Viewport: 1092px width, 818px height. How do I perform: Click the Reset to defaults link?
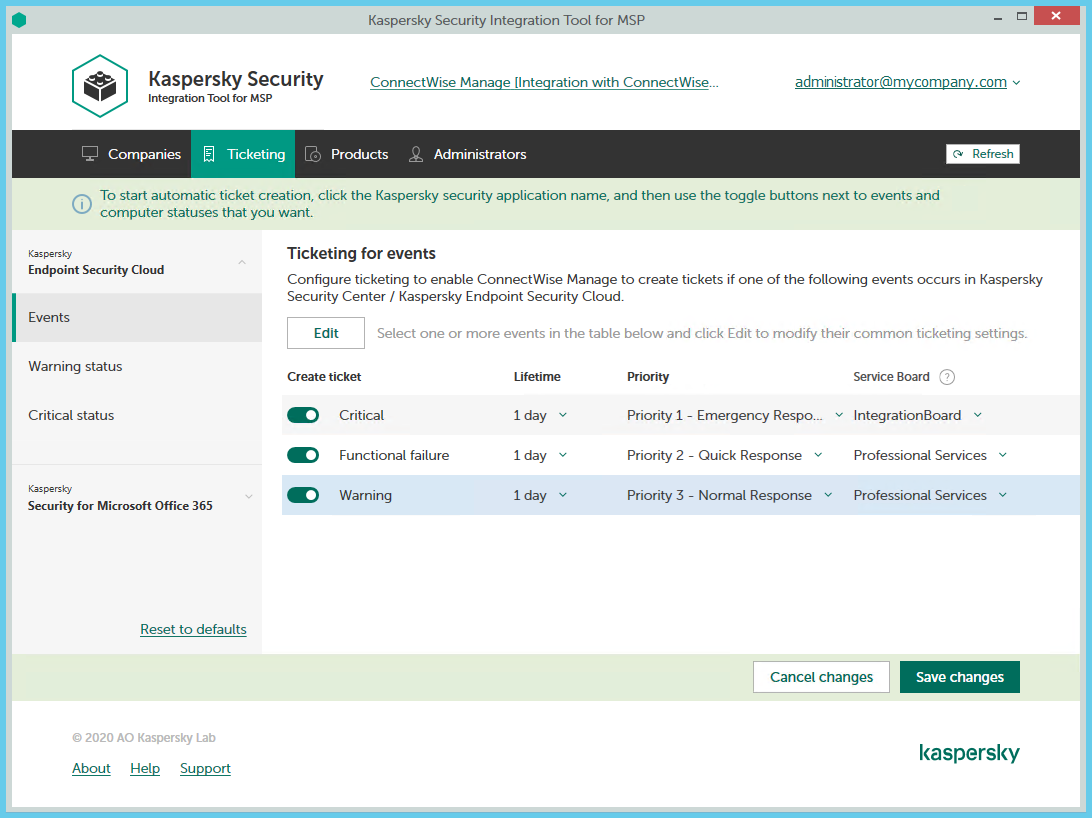click(x=193, y=629)
